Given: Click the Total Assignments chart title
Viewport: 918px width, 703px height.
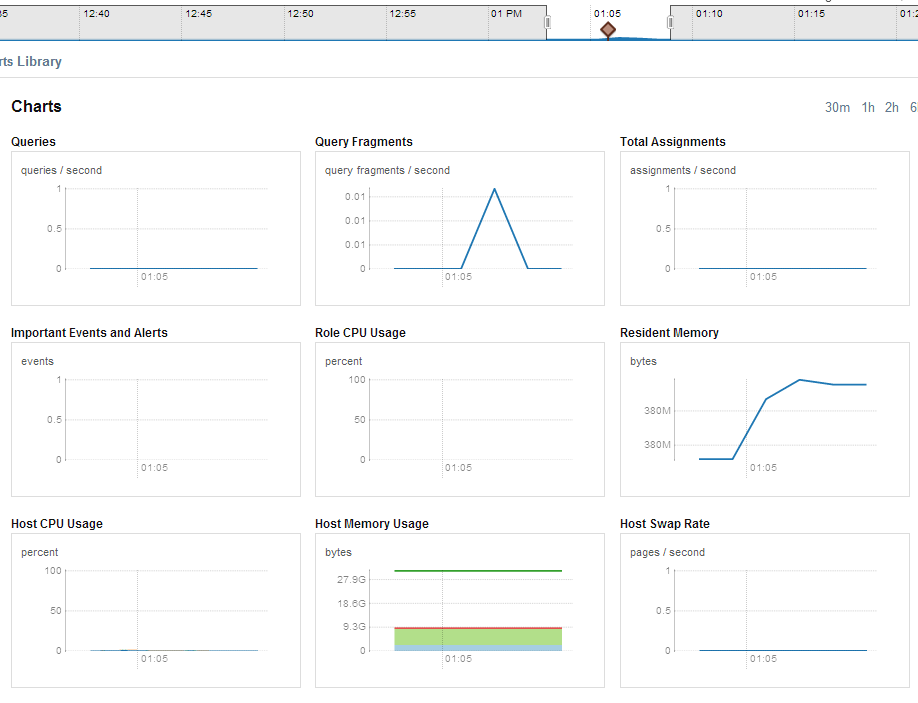Looking at the screenshot, I should coord(673,142).
